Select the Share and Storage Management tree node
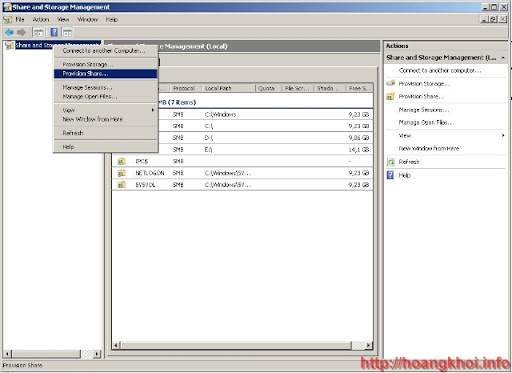This screenshot has width=512, height=373. tap(53, 45)
